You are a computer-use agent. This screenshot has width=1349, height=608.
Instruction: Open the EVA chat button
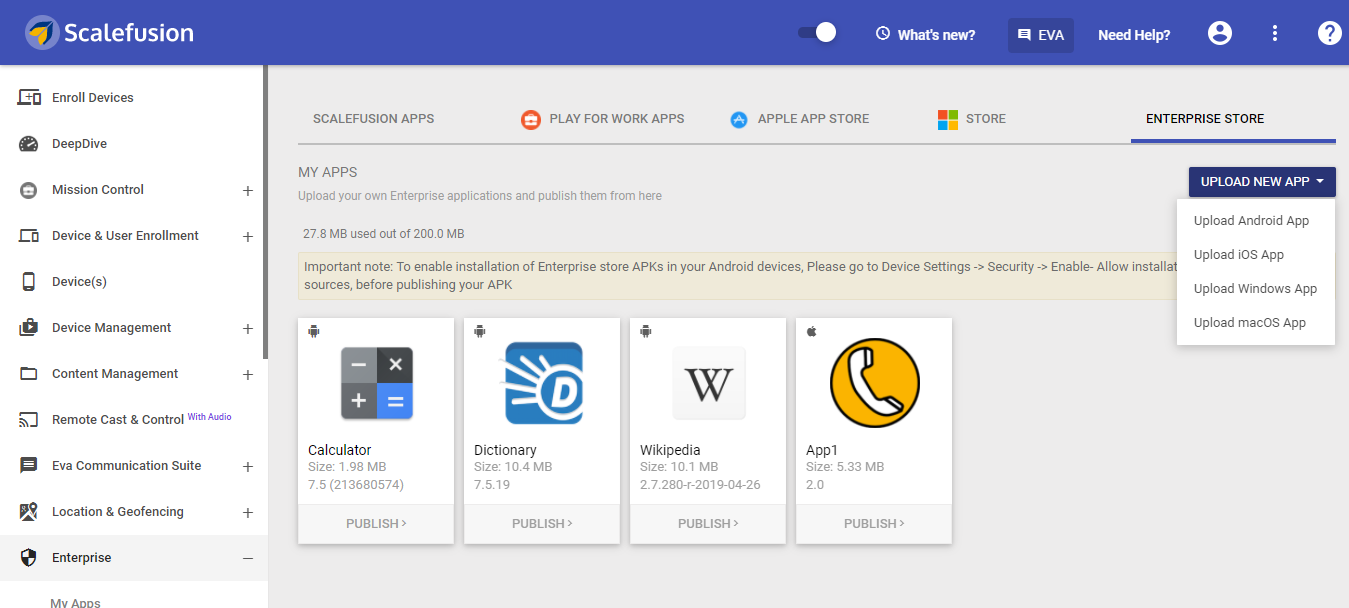pos(1040,34)
